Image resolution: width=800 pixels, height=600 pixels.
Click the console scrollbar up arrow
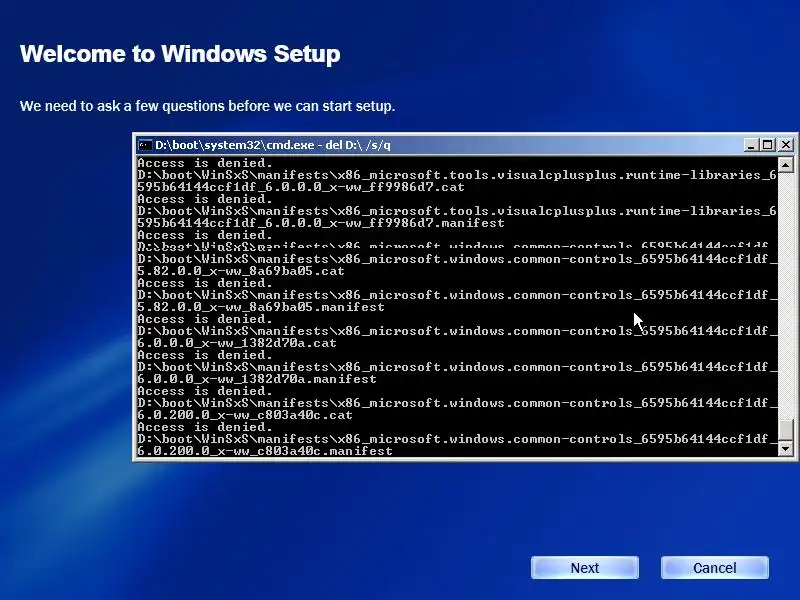(x=786, y=164)
